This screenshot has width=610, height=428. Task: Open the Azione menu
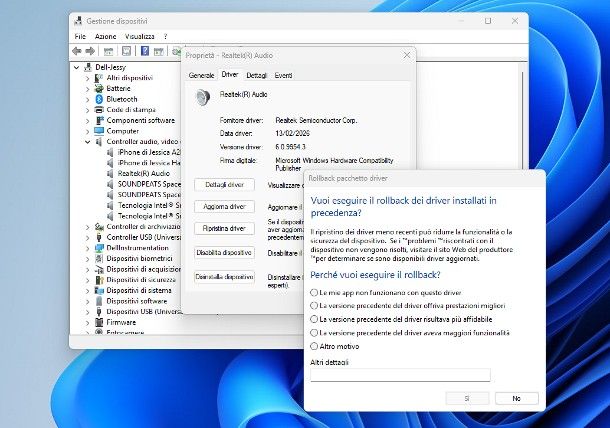[105, 36]
